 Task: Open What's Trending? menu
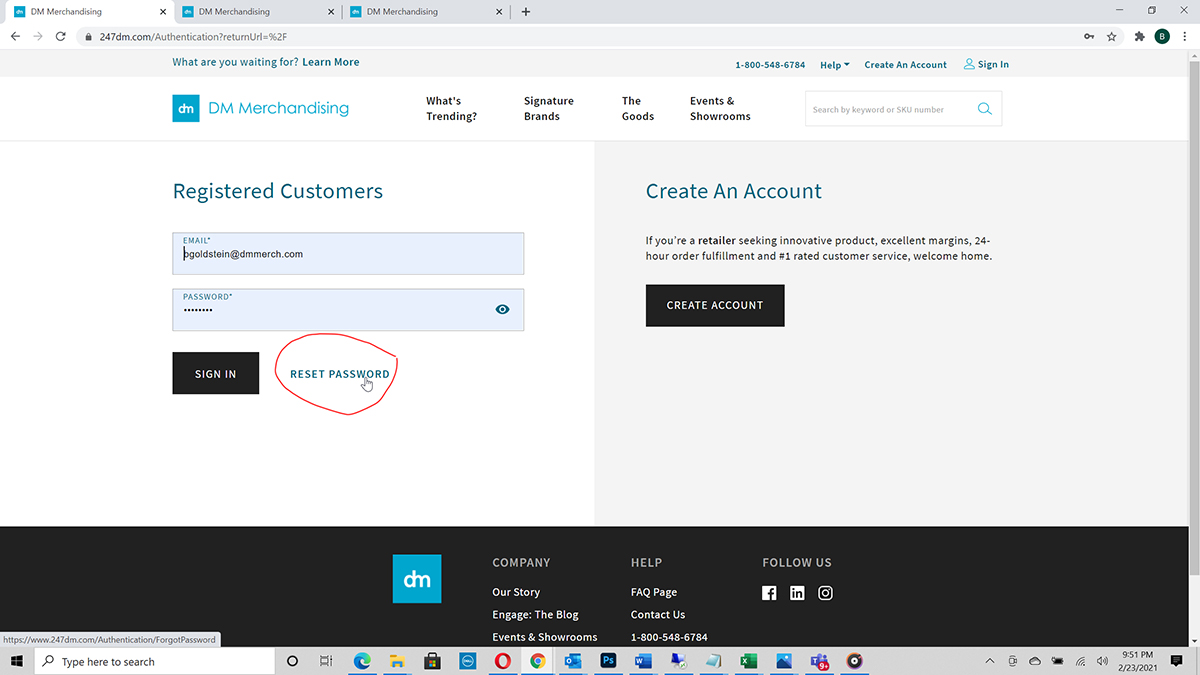pos(451,109)
